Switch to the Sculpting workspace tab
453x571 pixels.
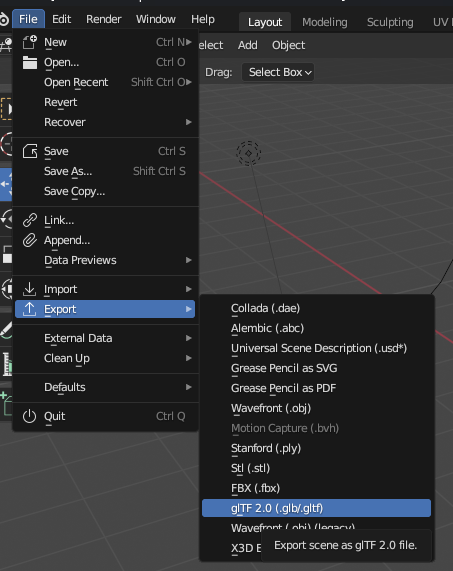(390, 22)
